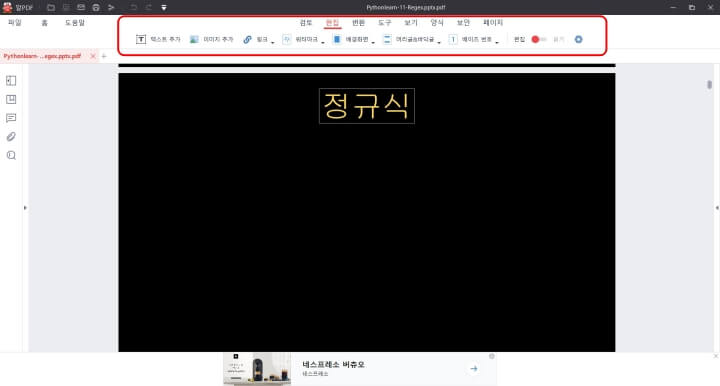Screen dimensions: 720x386
Task: Expand the 배경화면 dropdown arrow
Action: pyautogui.click(x=373, y=42)
